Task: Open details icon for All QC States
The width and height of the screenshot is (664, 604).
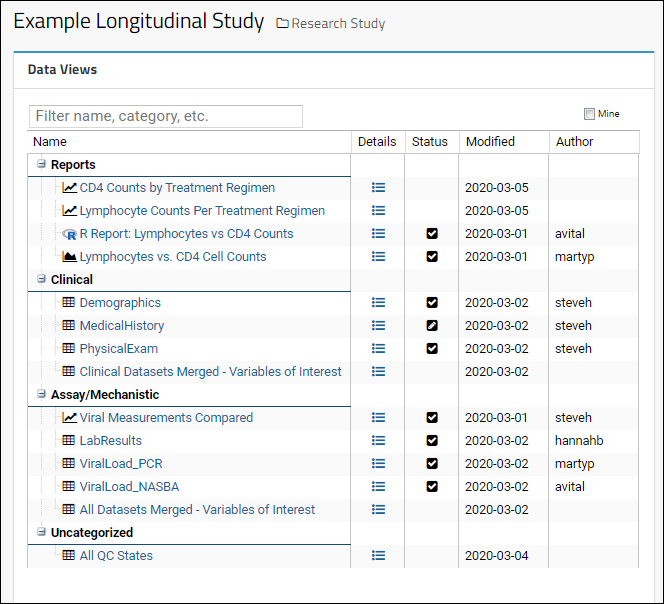Action: click(378, 555)
